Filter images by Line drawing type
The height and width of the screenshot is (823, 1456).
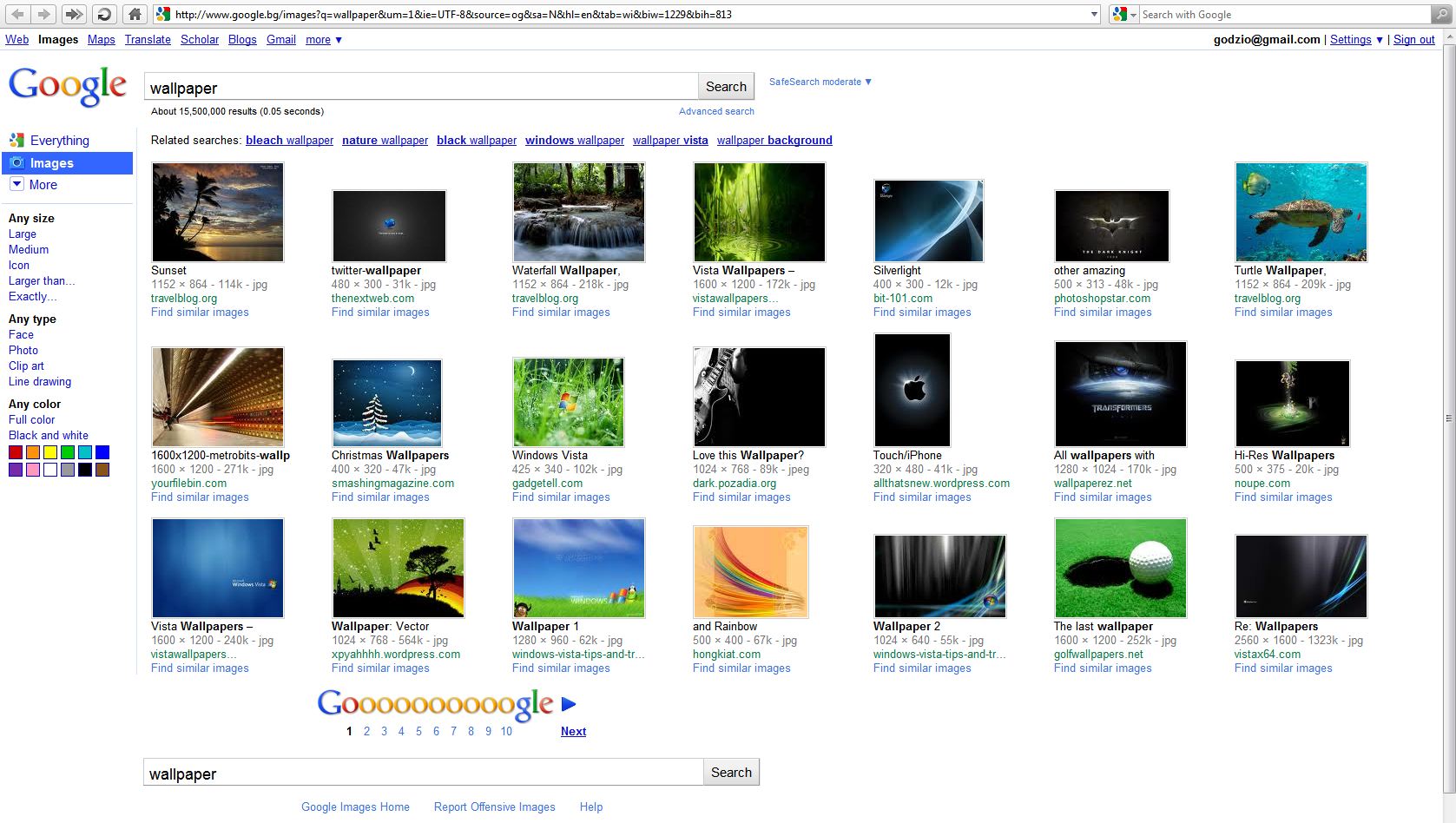(x=40, y=382)
